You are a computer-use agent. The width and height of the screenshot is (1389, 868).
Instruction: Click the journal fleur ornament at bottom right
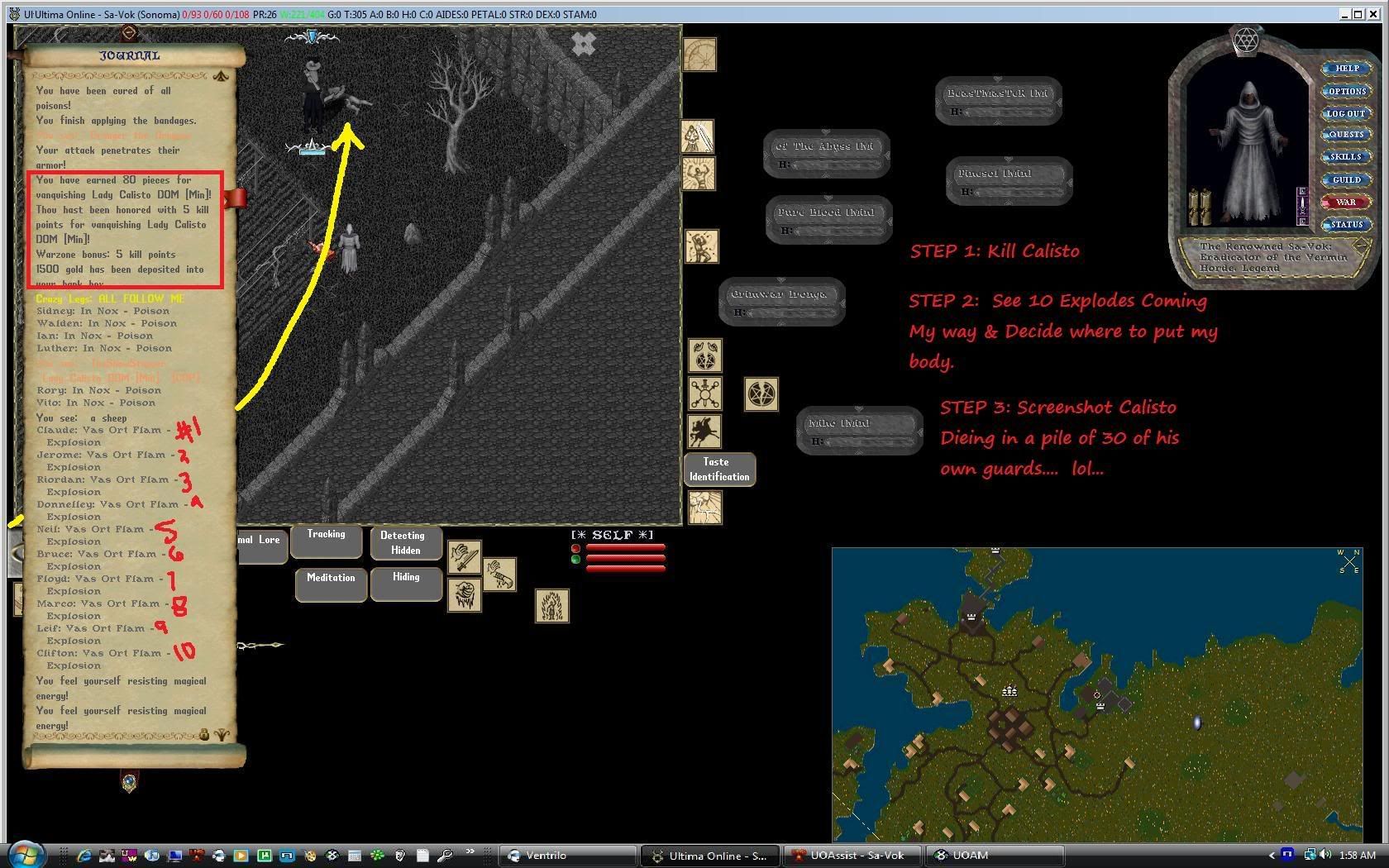(222, 734)
